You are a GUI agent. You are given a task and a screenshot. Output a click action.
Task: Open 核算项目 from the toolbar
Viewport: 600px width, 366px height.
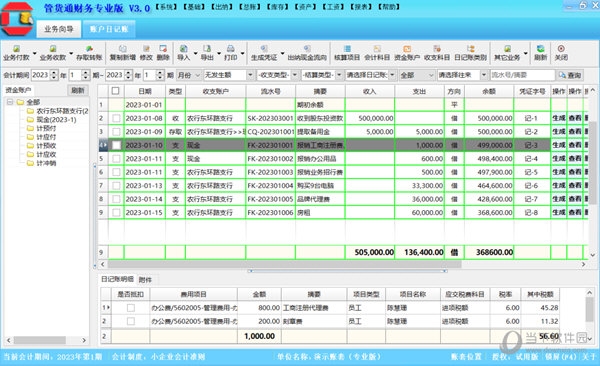[x=347, y=53]
